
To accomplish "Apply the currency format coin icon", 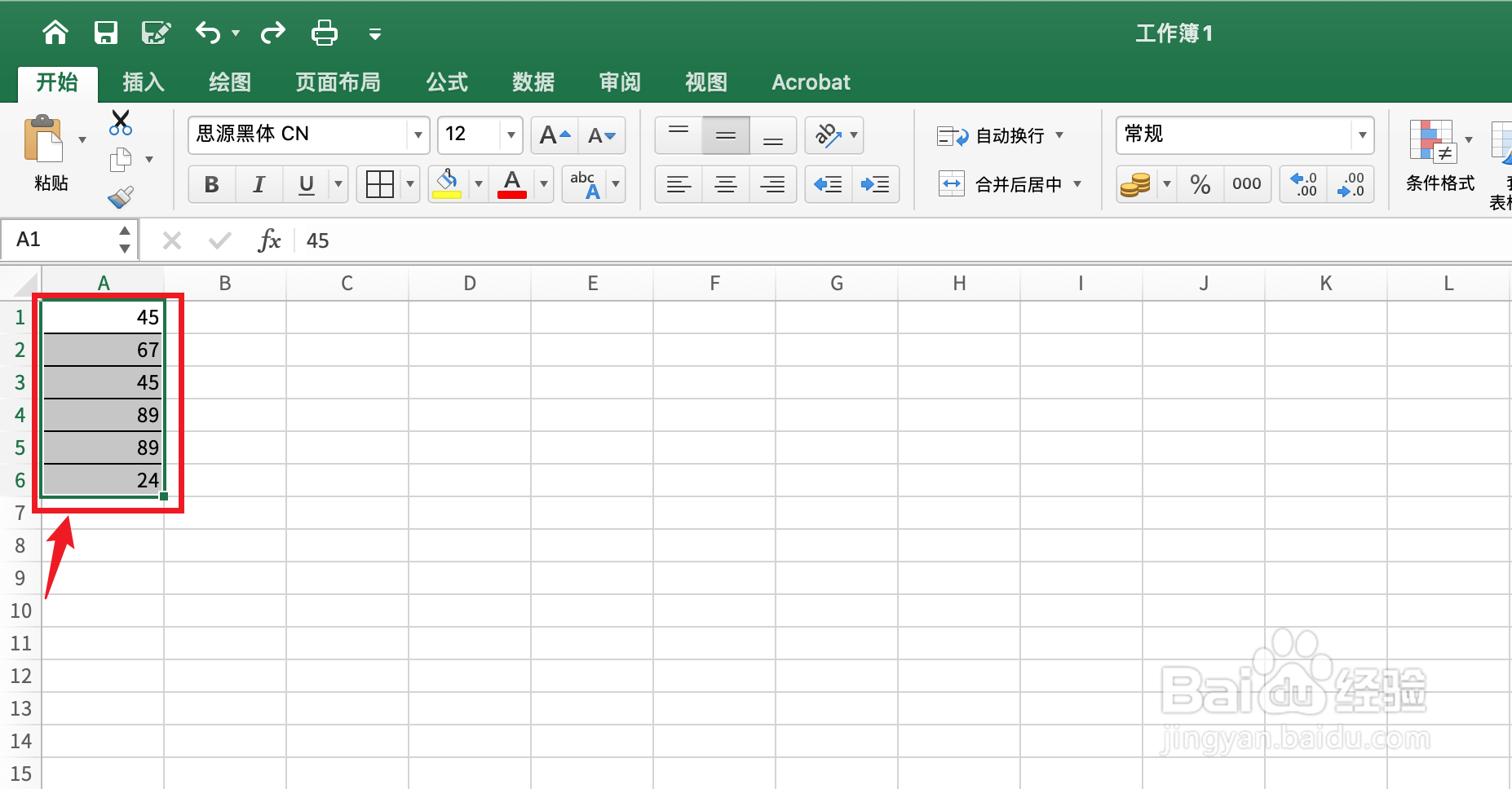I will 1134,184.
